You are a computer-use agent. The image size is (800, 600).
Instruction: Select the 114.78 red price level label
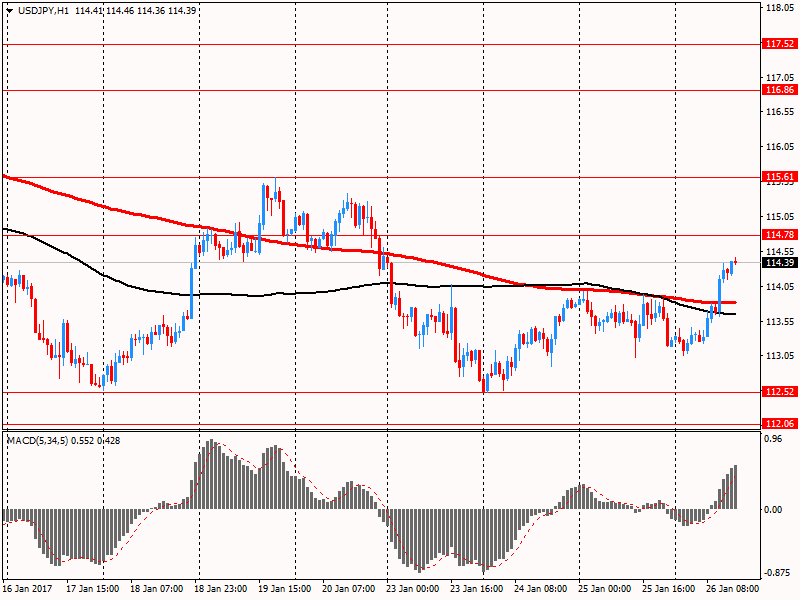780,235
